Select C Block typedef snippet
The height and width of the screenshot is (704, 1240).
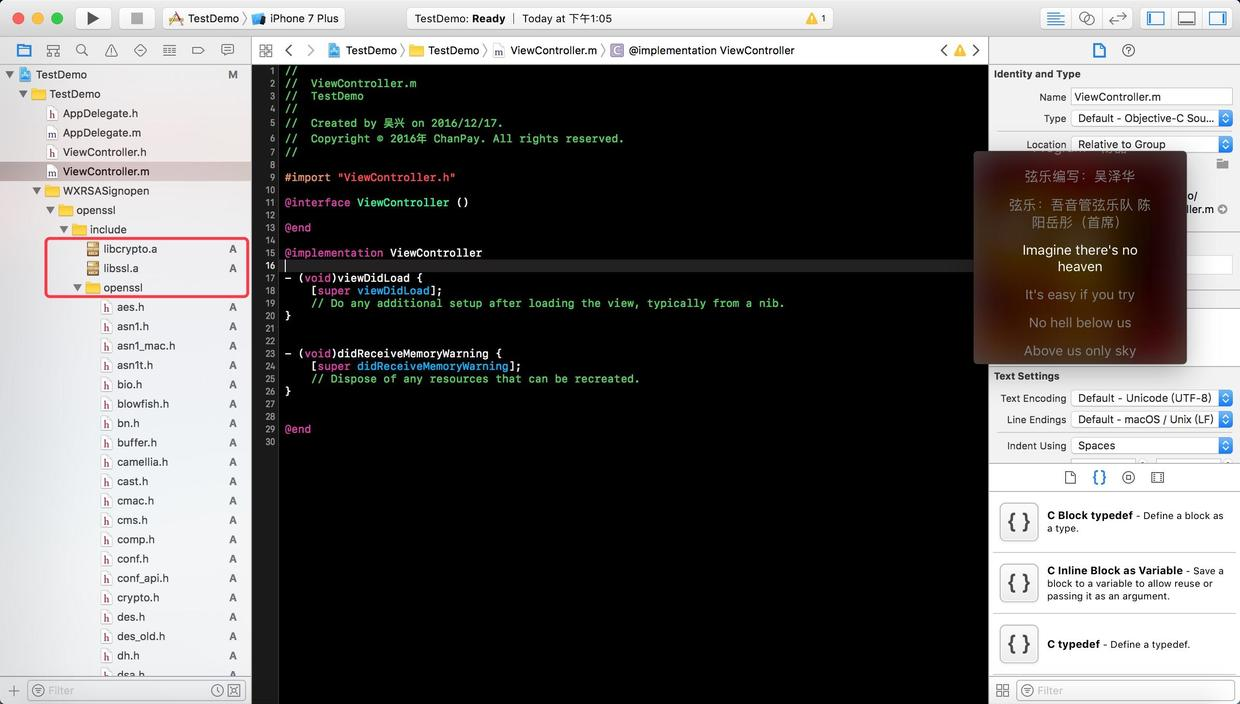pyautogui.click(x=1114, y=522)
